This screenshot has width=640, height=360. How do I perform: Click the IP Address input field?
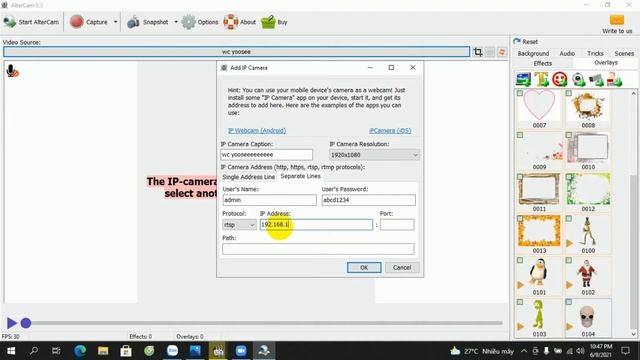(x=316, y=224)
